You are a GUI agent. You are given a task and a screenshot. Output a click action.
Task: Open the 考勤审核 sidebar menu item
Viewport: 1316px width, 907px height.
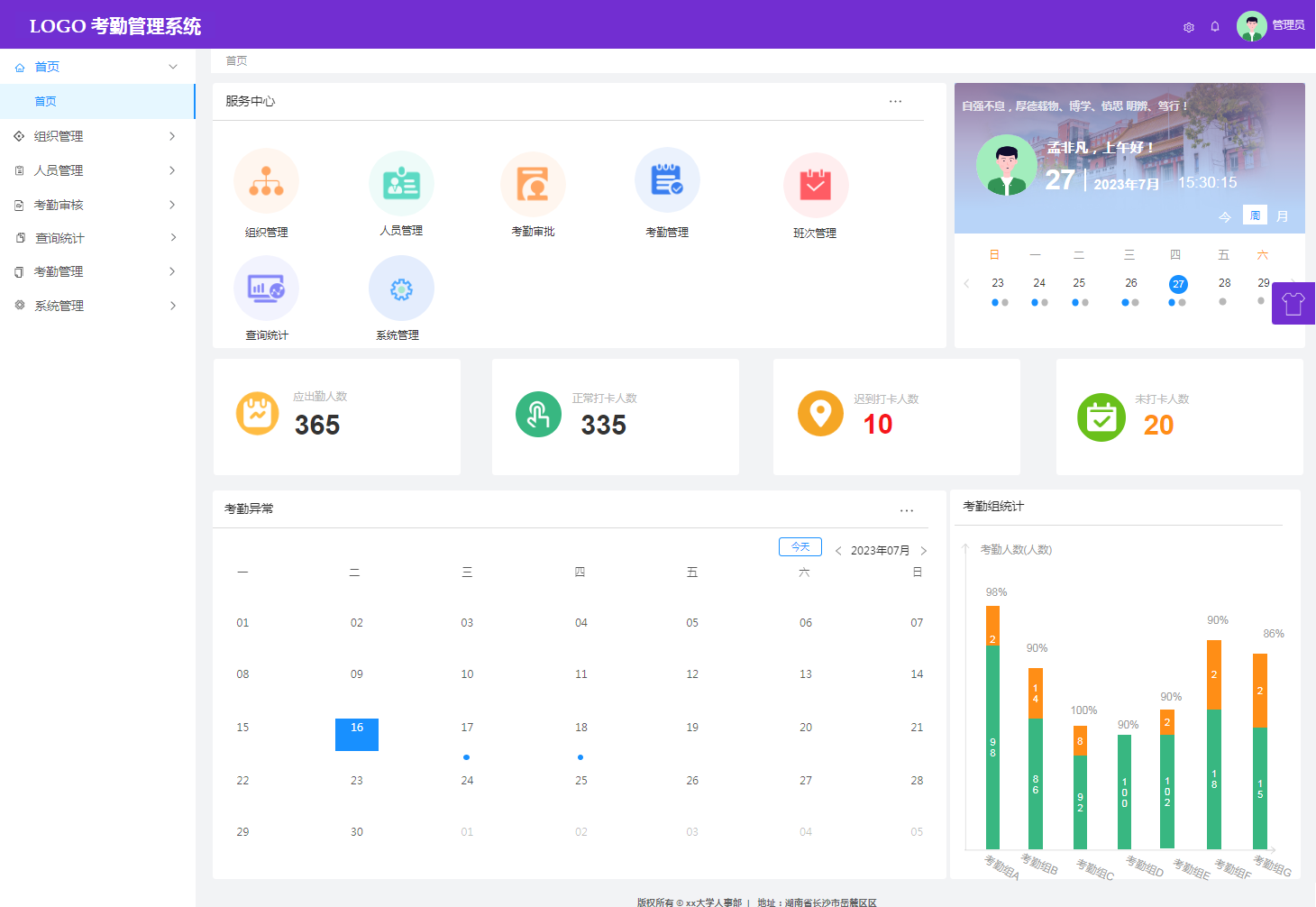pyautogui.click(x=97, y=205)
